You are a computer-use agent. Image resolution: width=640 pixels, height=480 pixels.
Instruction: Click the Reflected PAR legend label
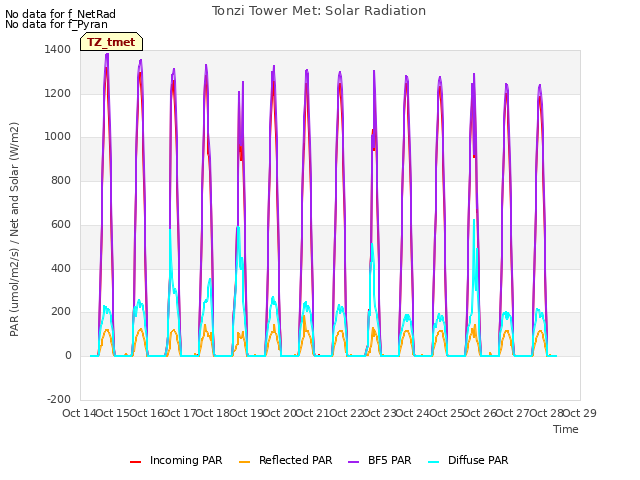pyautogui.click(x=296, y=460)
